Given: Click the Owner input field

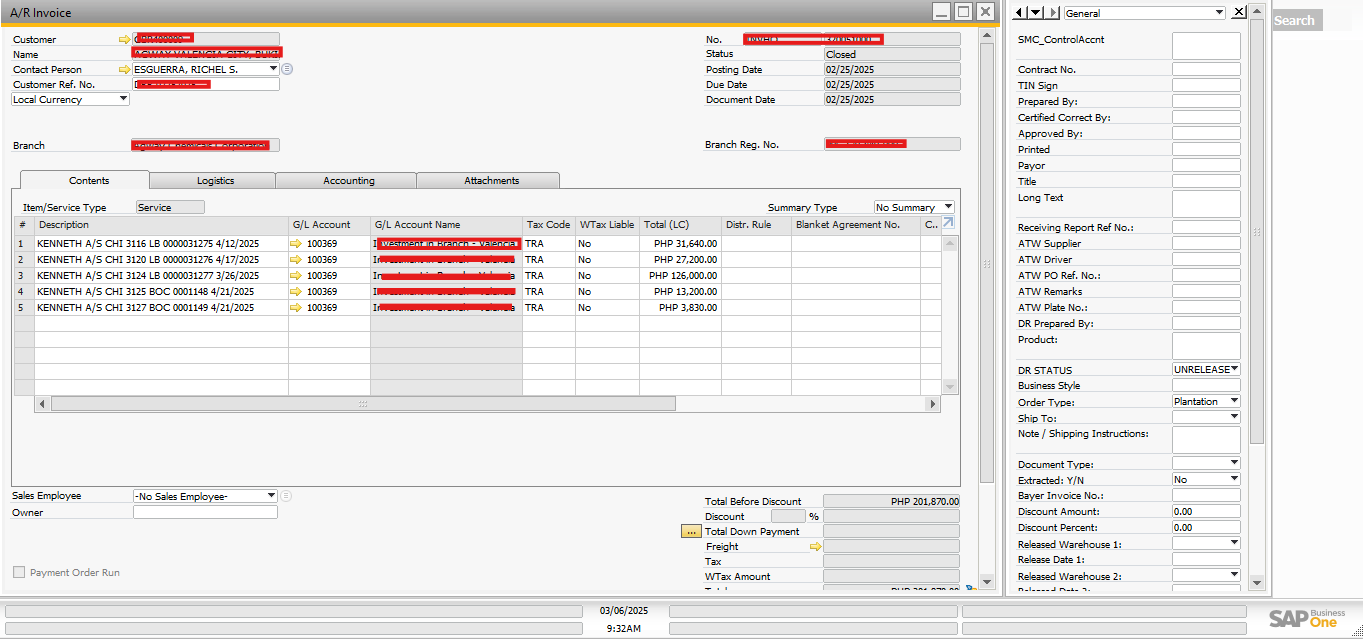Looking at the screenshot, I should [205, 512].
